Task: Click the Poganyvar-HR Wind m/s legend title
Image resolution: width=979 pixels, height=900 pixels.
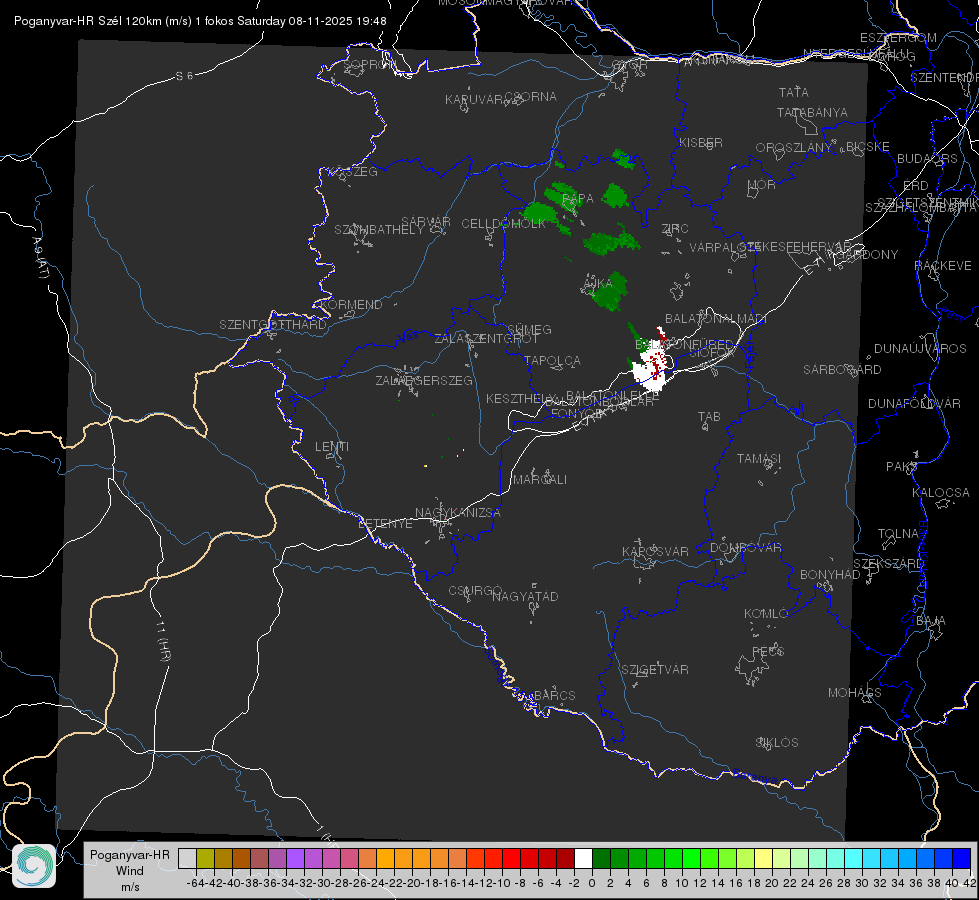Action: tap(130, 870)
